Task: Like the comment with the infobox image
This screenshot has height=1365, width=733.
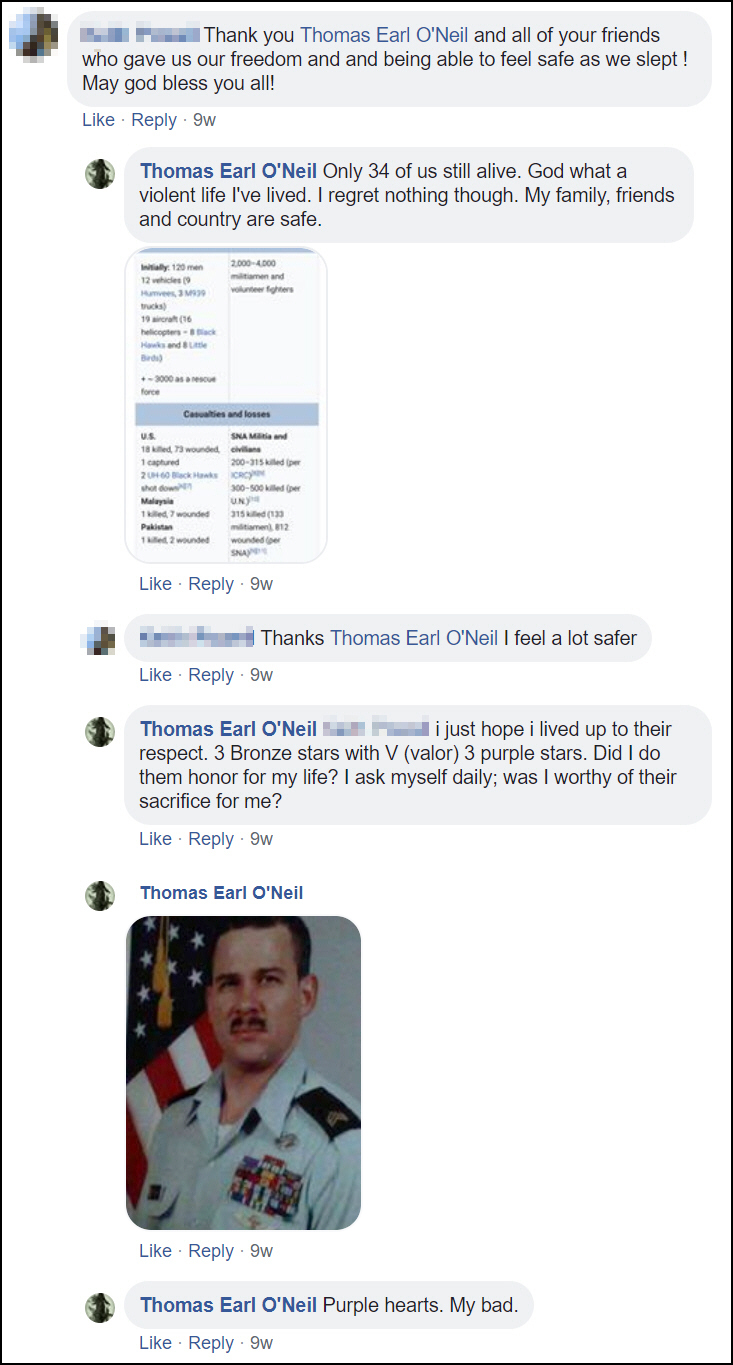Action: [x=155, y=584]
